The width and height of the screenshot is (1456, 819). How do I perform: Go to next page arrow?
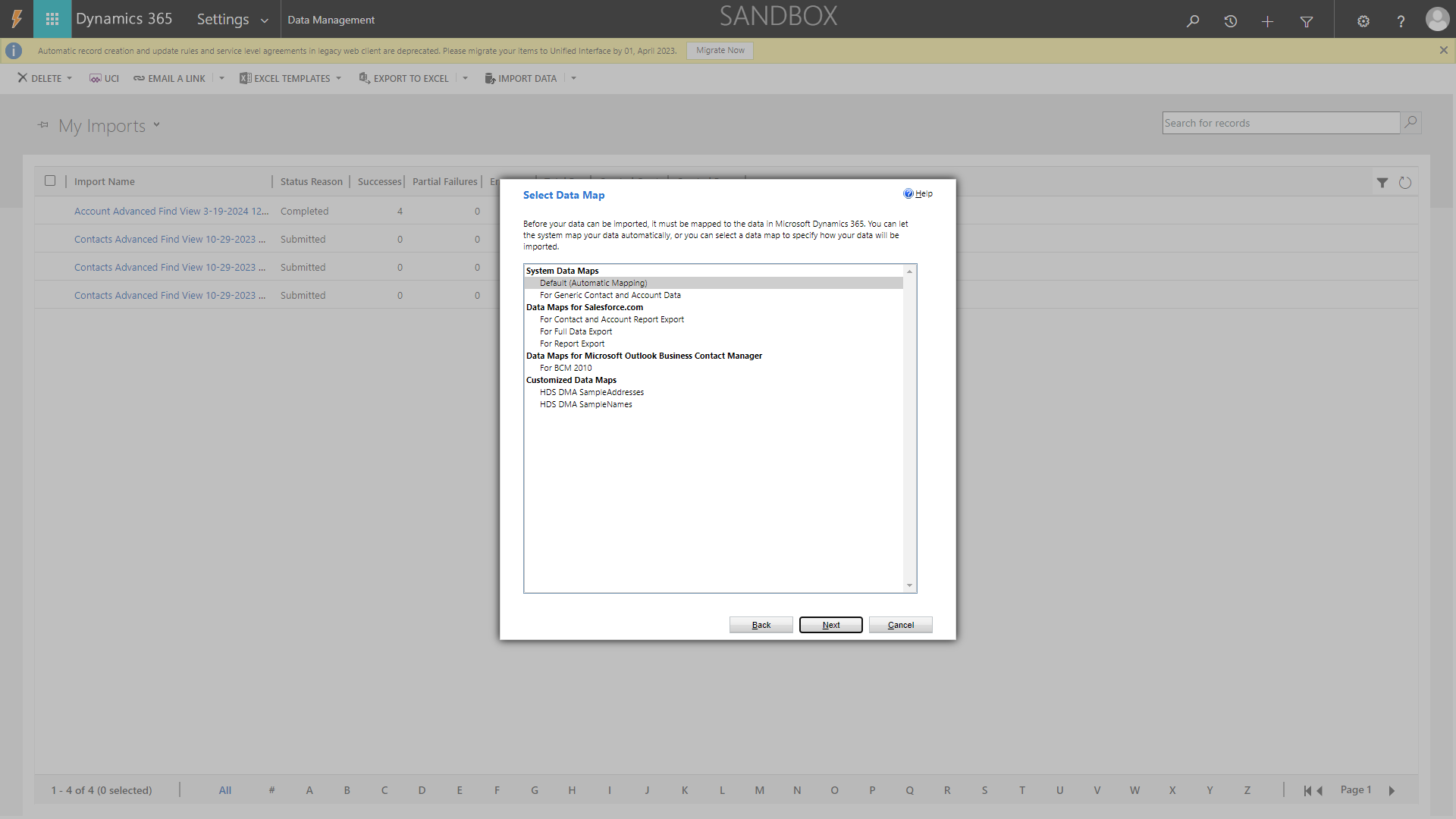point(1392,790)
